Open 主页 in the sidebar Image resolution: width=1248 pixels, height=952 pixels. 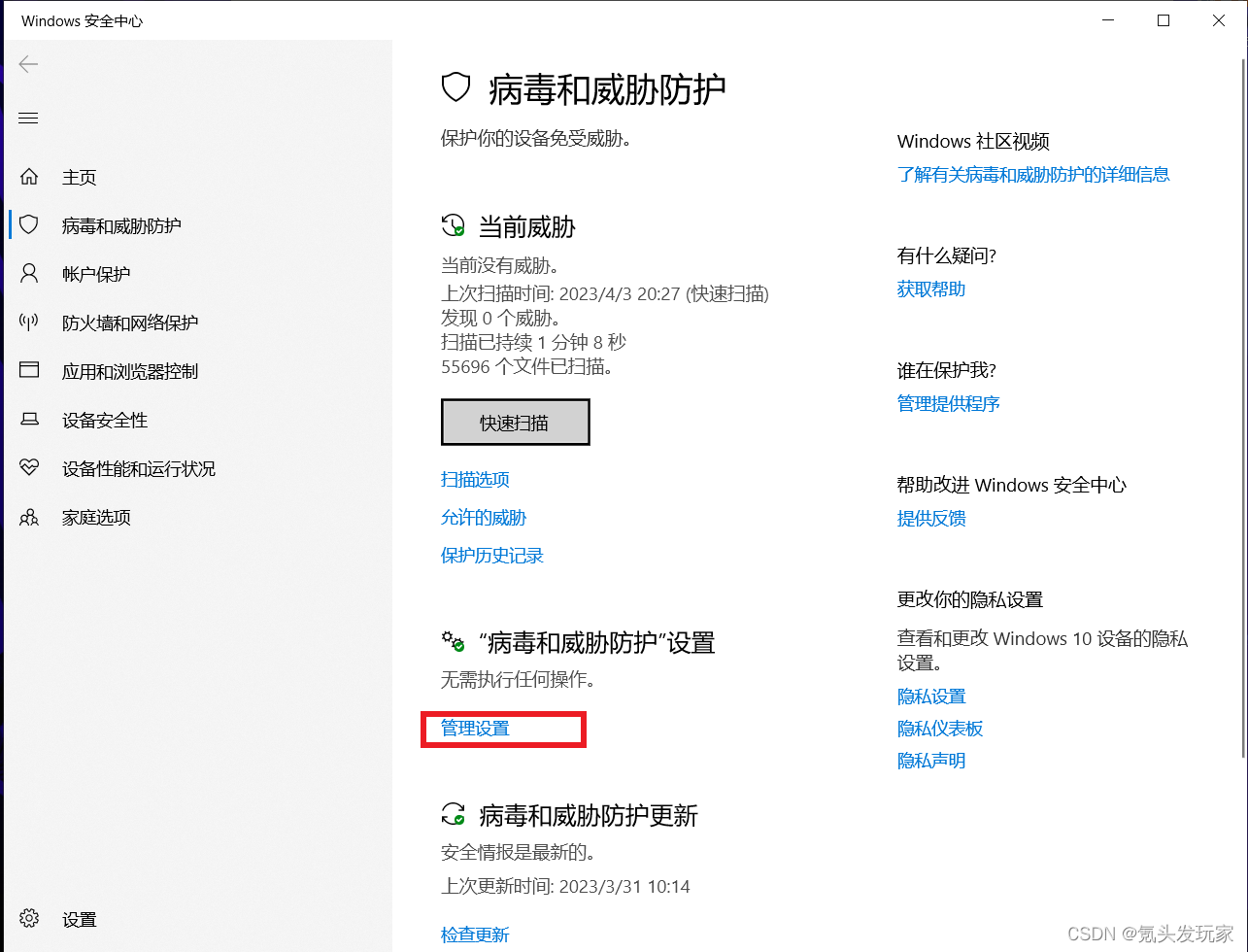[x=80, y=178]
